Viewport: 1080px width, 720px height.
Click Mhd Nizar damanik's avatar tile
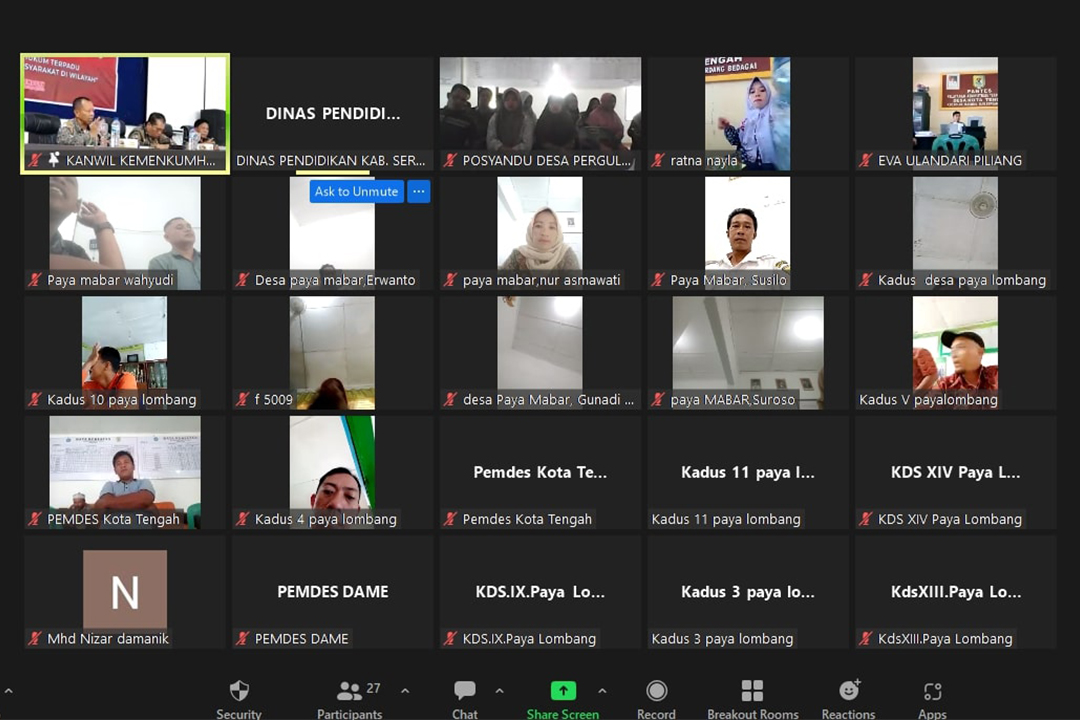pos(125,588)
